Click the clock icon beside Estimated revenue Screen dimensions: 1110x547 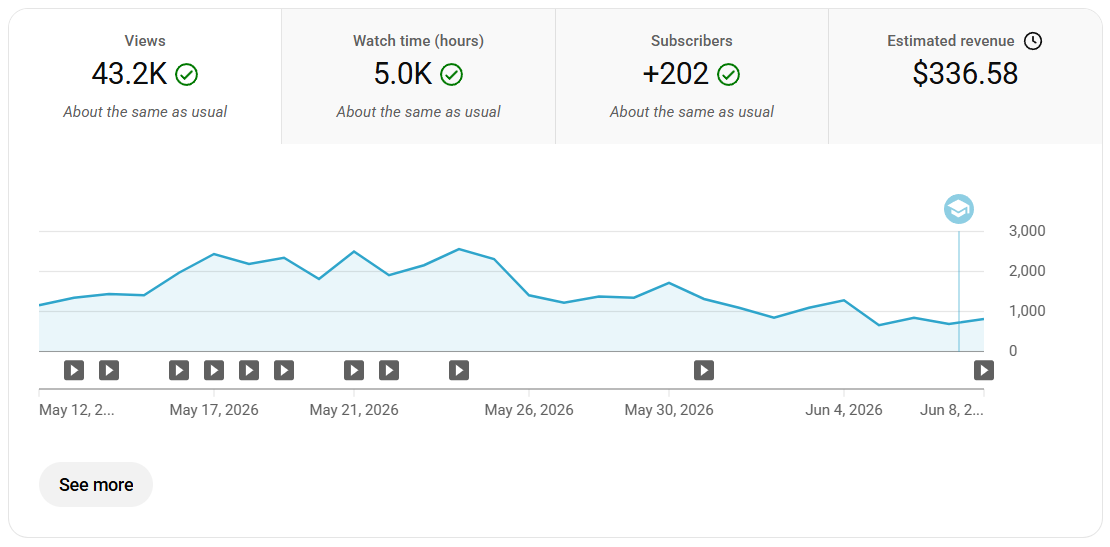pyautogui.click(x=1034, y=41)
